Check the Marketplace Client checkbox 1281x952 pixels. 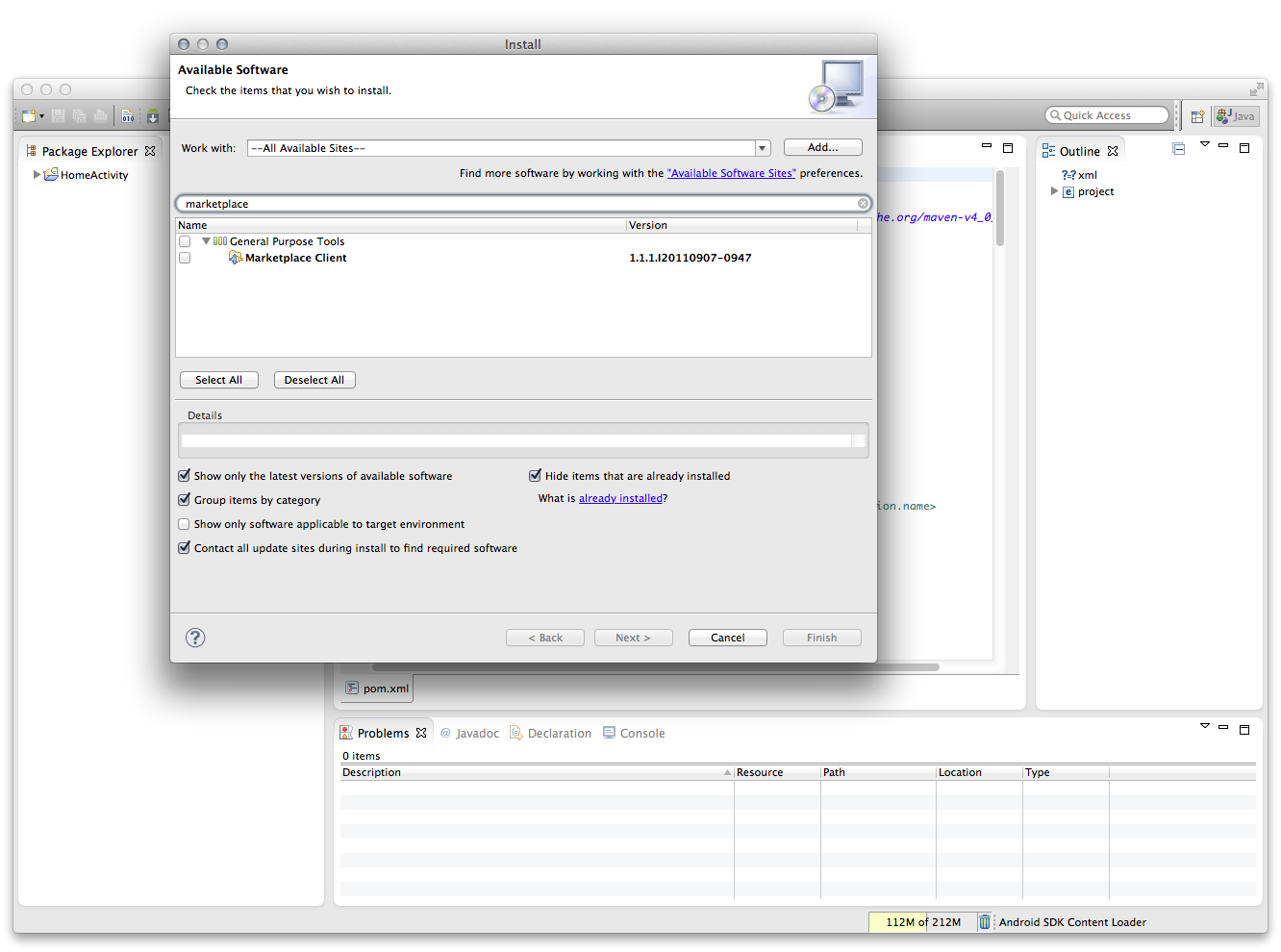[x=185, y=258]
